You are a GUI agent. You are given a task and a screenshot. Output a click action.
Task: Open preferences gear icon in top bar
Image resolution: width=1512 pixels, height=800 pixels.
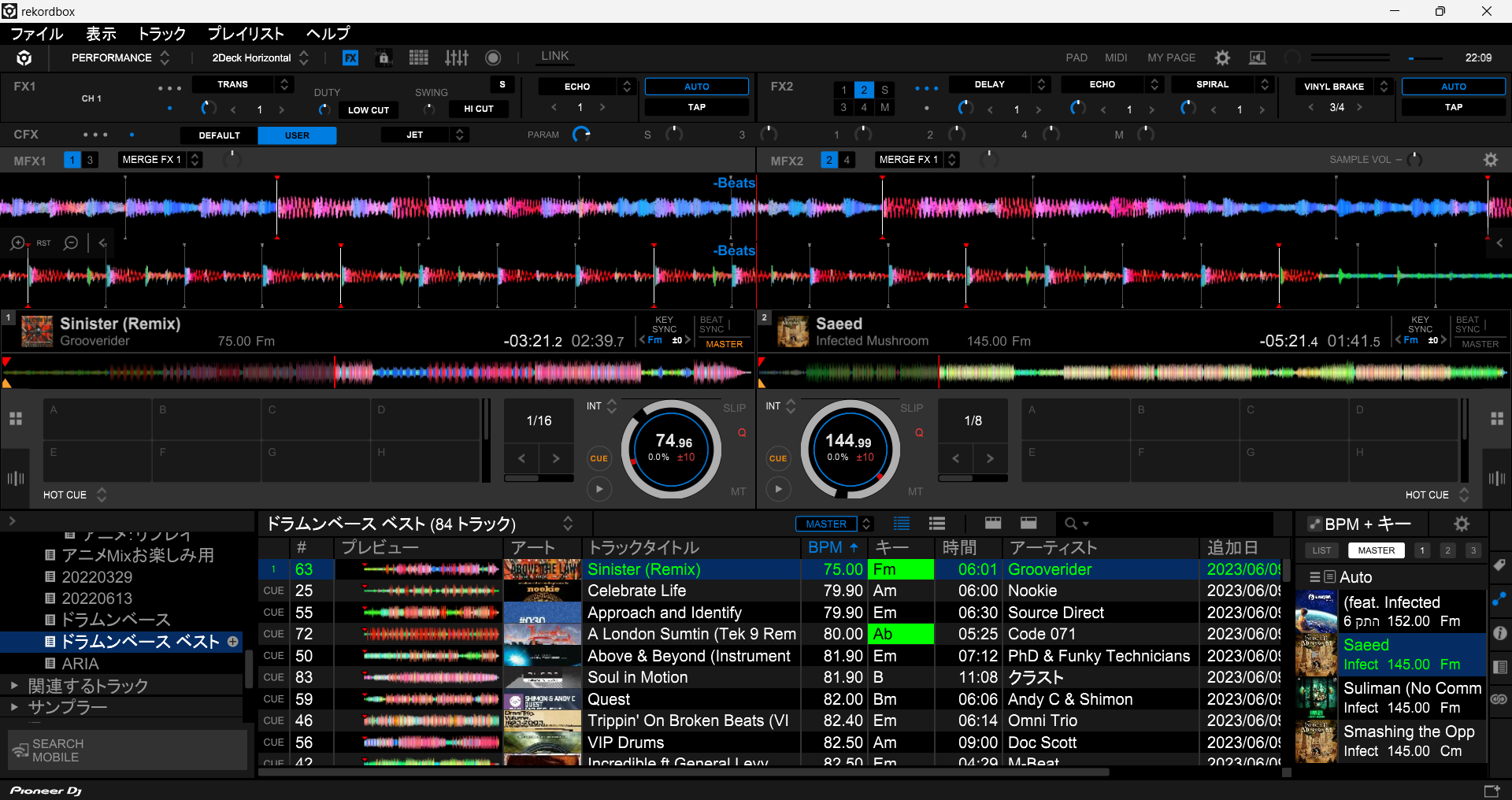(x=1222, y=57)
